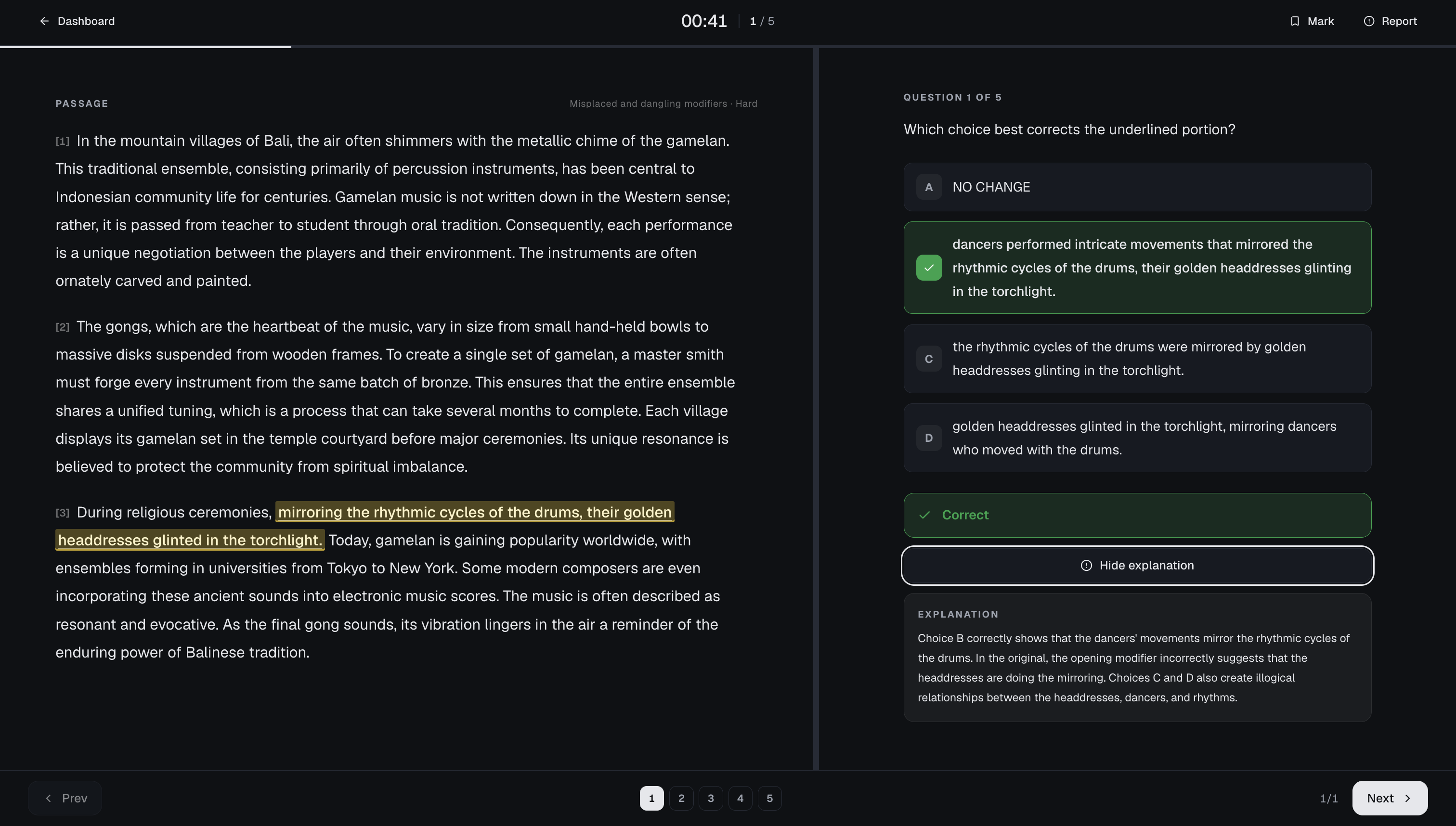1456x826 pixels.
Task: Go to the previous question with Prev
Action: coord(65,798)
